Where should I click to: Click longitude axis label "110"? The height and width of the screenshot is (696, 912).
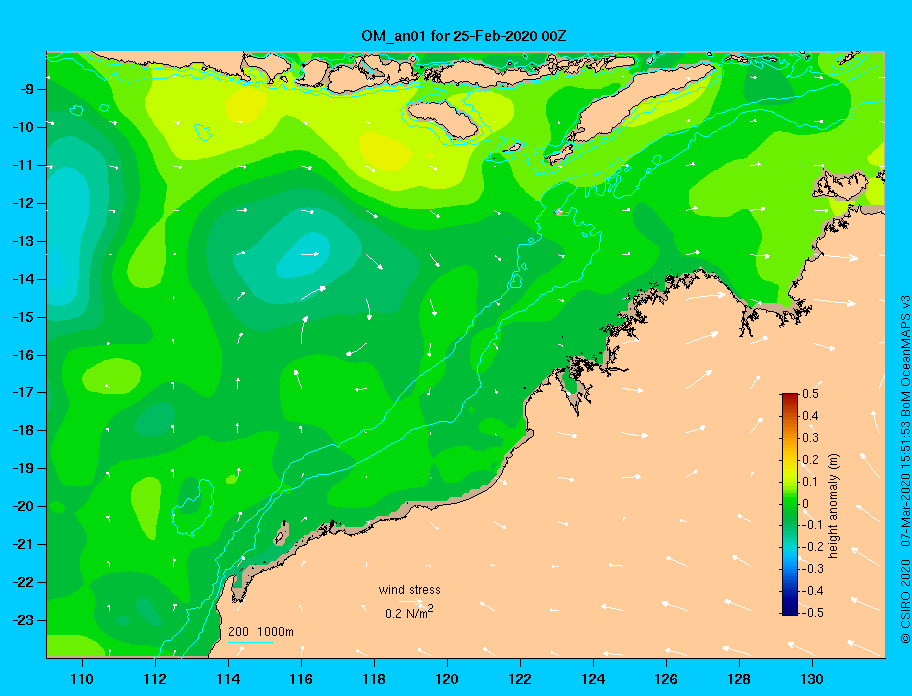(82, 679)
